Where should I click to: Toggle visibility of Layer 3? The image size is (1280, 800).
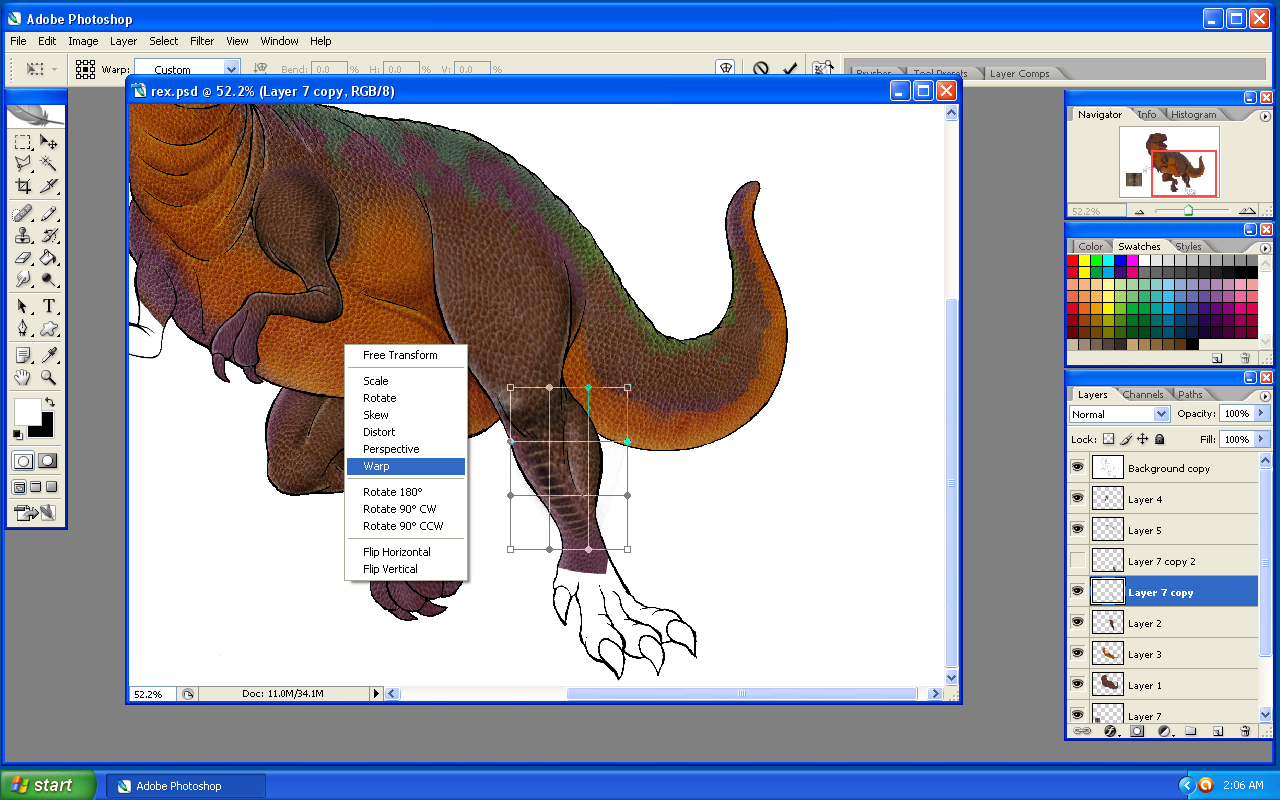(x=1077, y=654)
